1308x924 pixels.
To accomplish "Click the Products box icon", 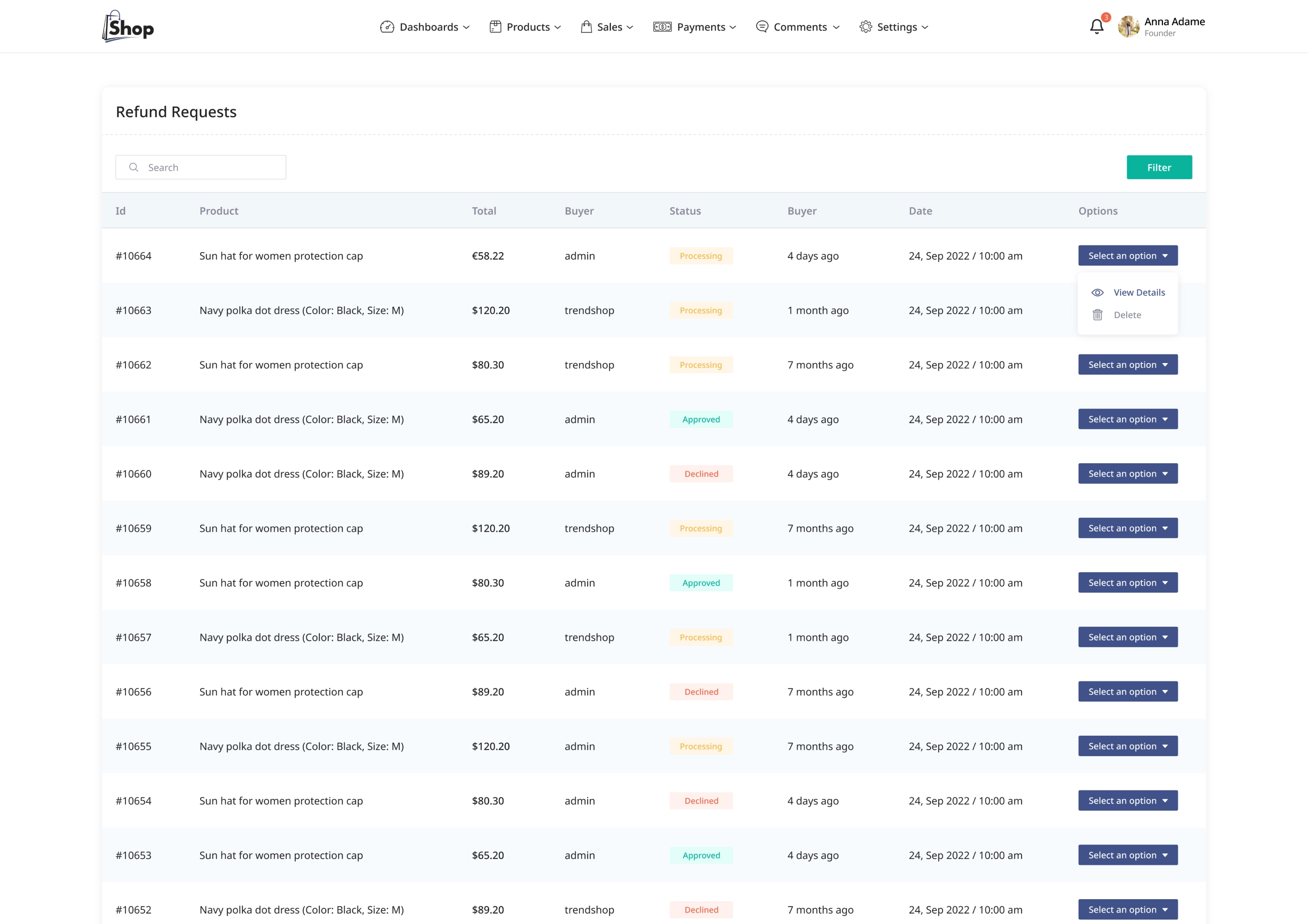I will tap(495, 27).
